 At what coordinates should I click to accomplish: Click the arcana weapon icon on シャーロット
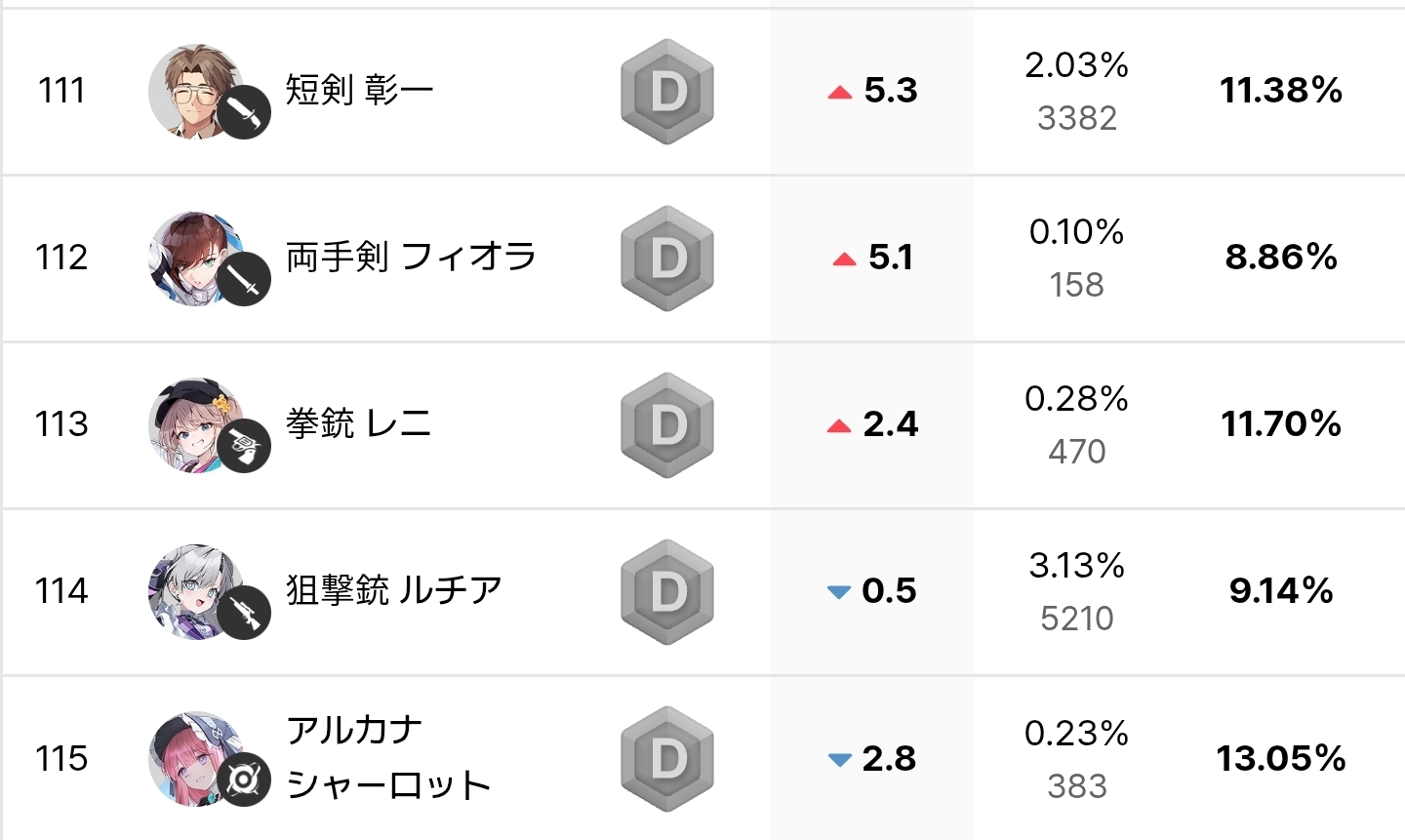coord(244,780)
